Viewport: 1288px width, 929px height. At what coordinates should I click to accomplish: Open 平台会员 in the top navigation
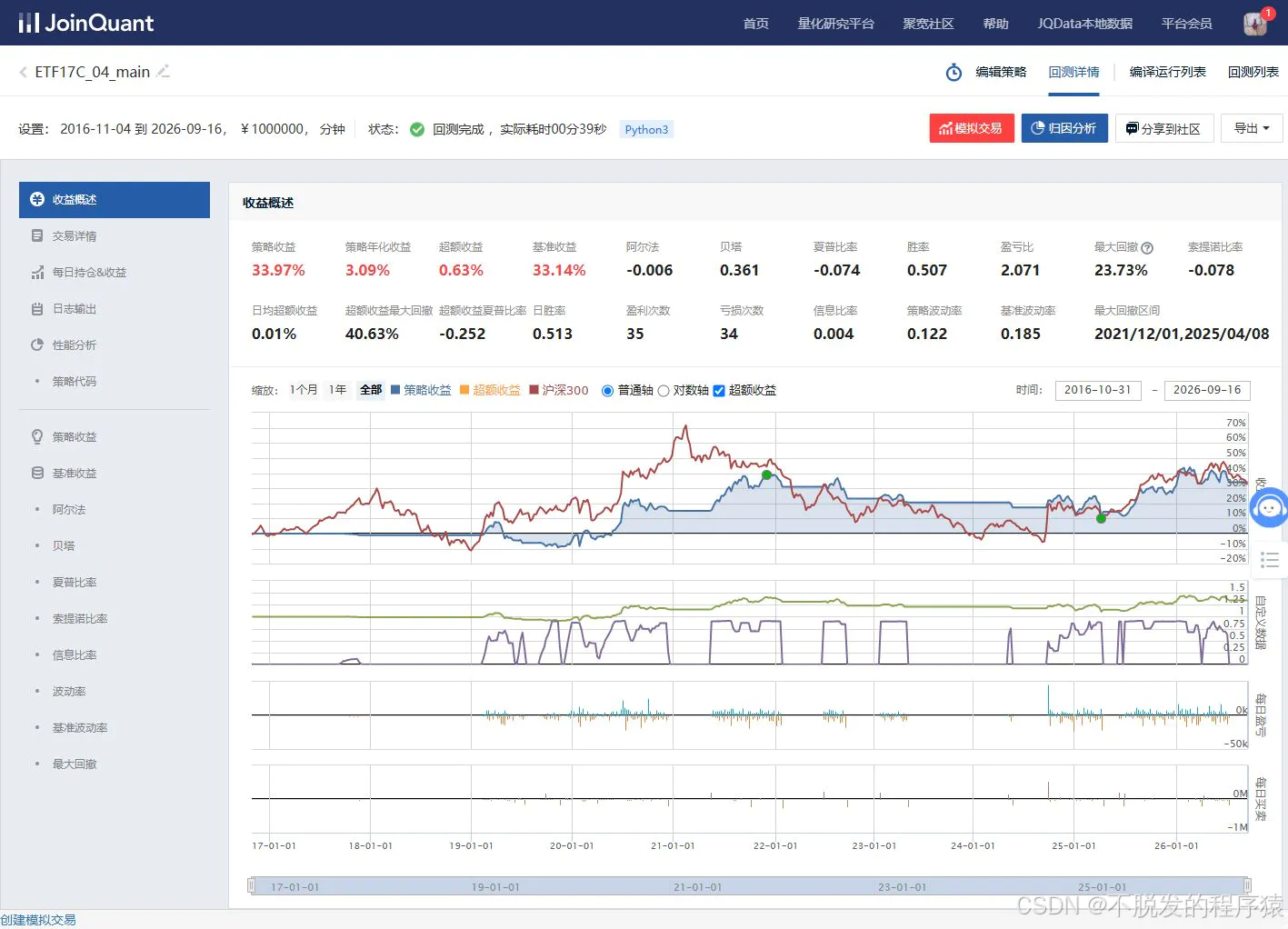[1187, 24]
